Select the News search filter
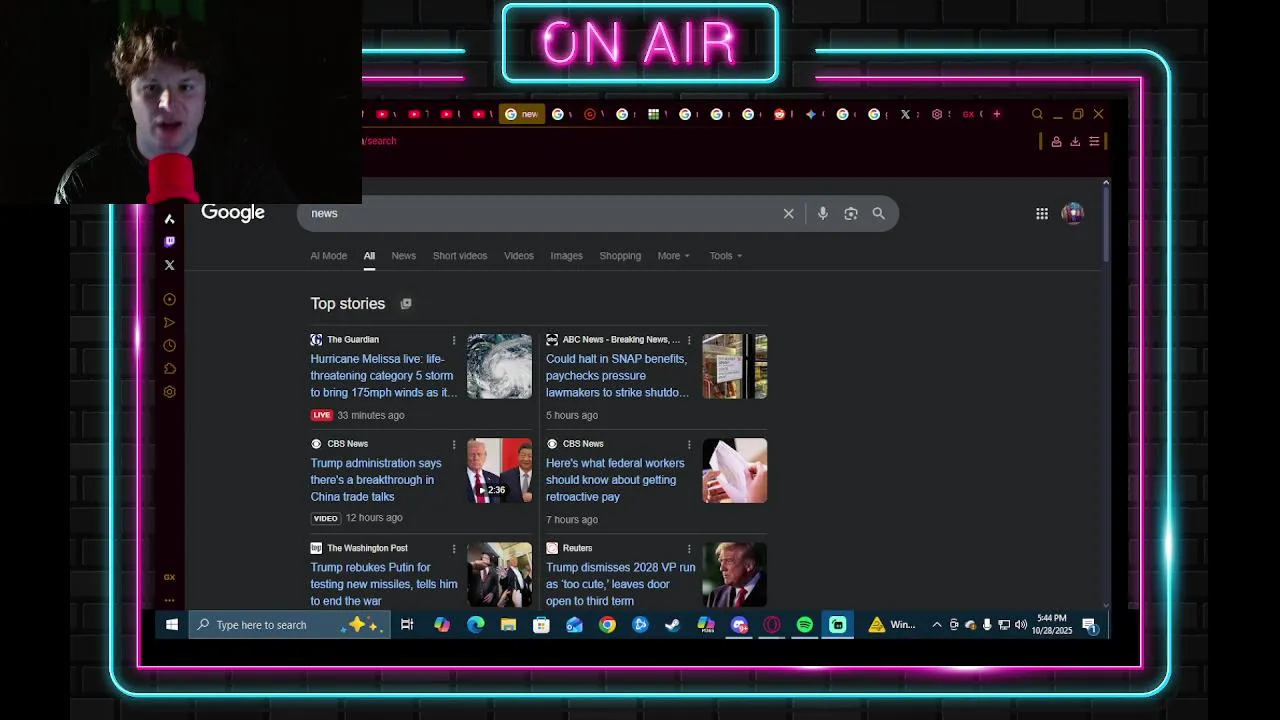The height and width of the screenshot is (720, 1280). click(403, 256)
